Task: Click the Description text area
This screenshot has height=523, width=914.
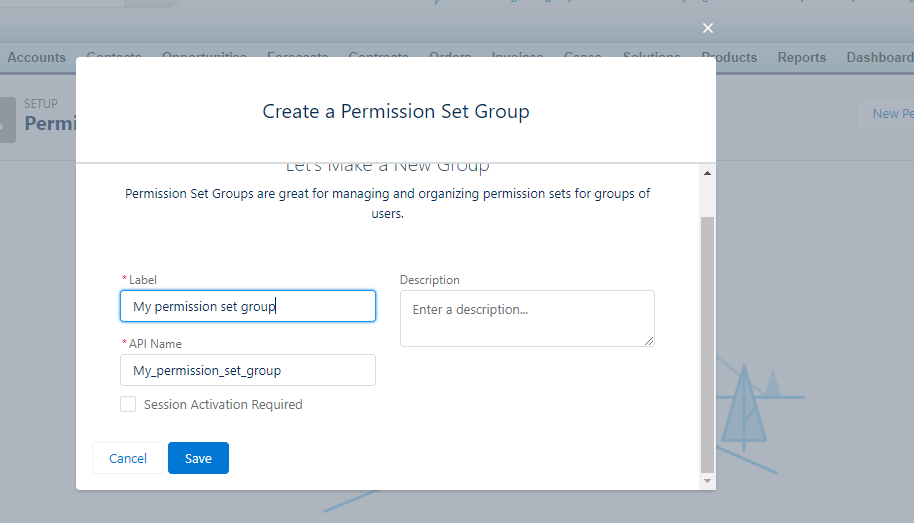Action: [x=527, y=318]
